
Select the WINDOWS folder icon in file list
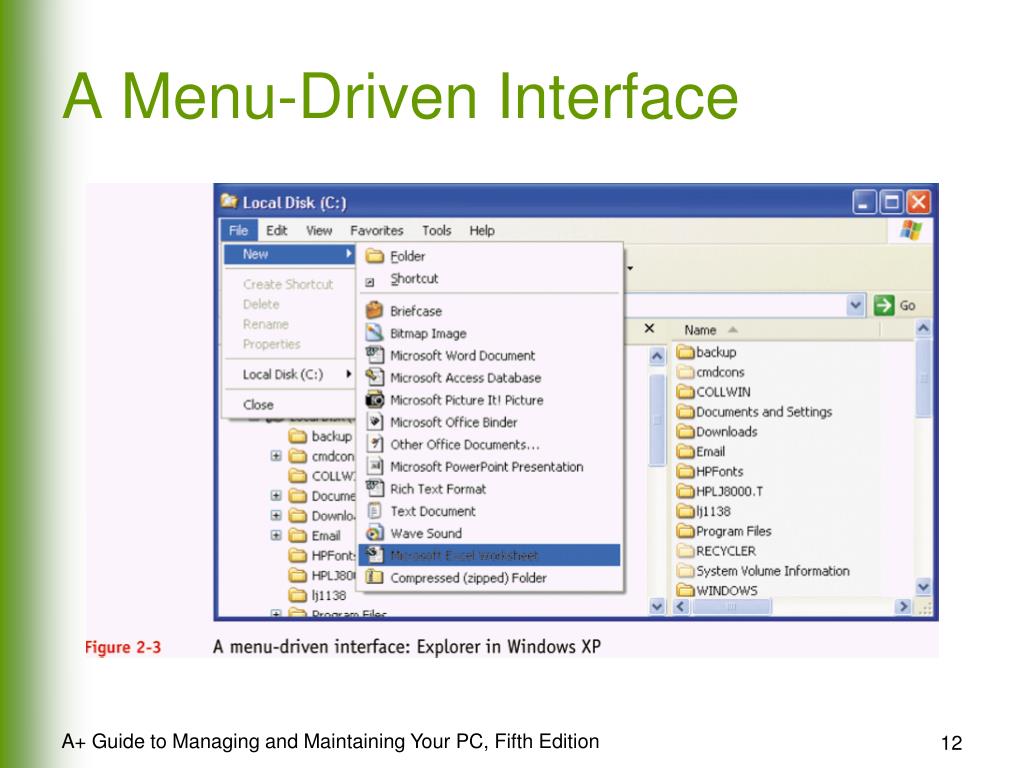pyautogui.click(x=685, y=590)
